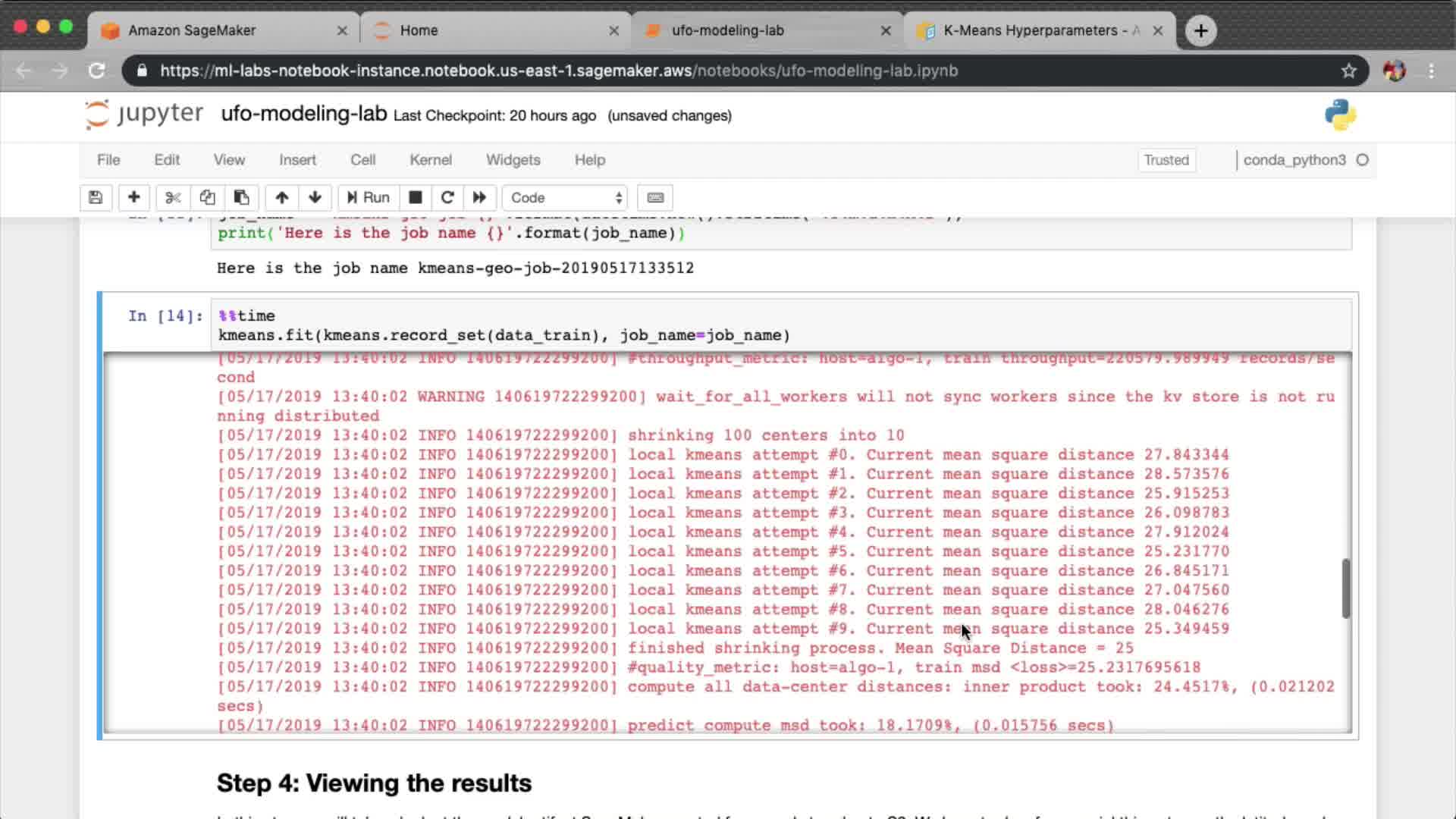The width and height of the screenshot is (1456, 819).
Task: Click the Run button
Action: pos(369,198)
